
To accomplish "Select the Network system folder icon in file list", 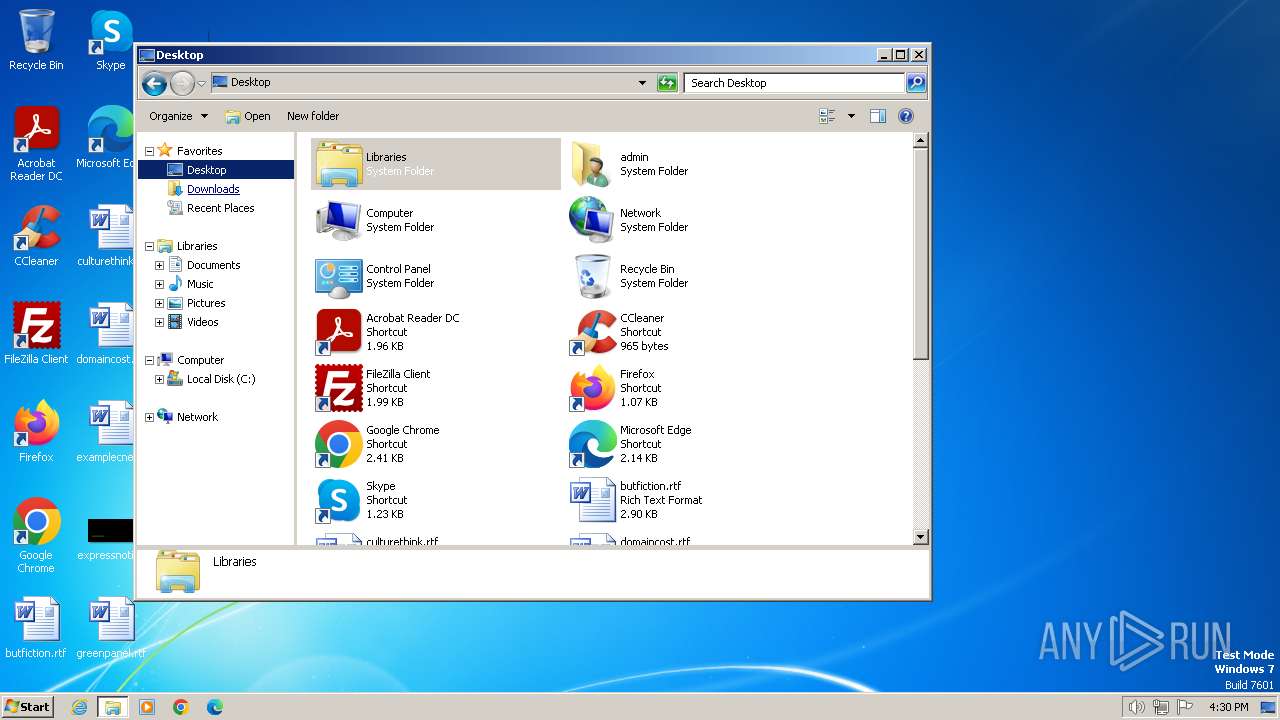I will tap(592, 220).
